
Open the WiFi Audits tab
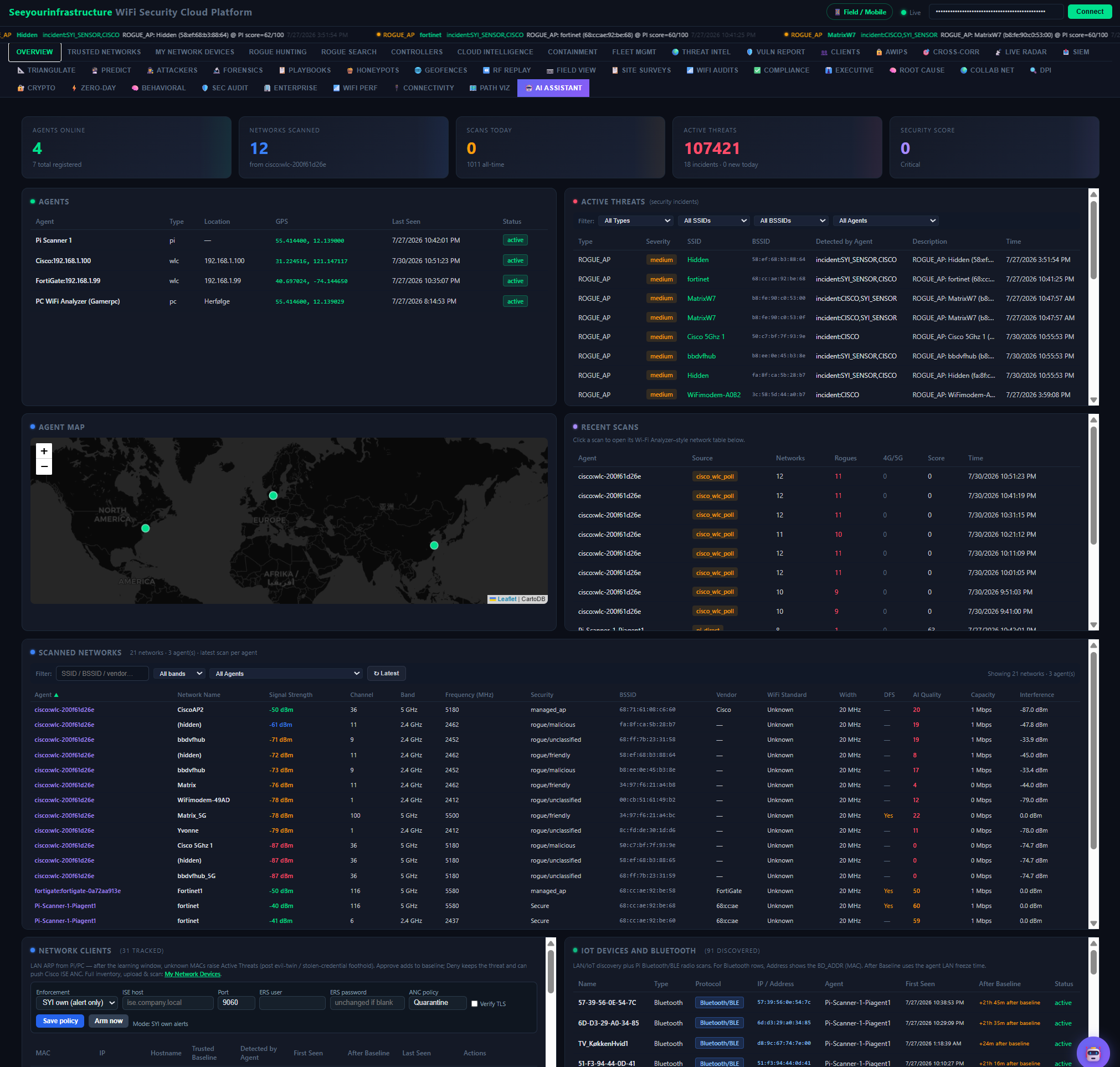click(712, 70)
